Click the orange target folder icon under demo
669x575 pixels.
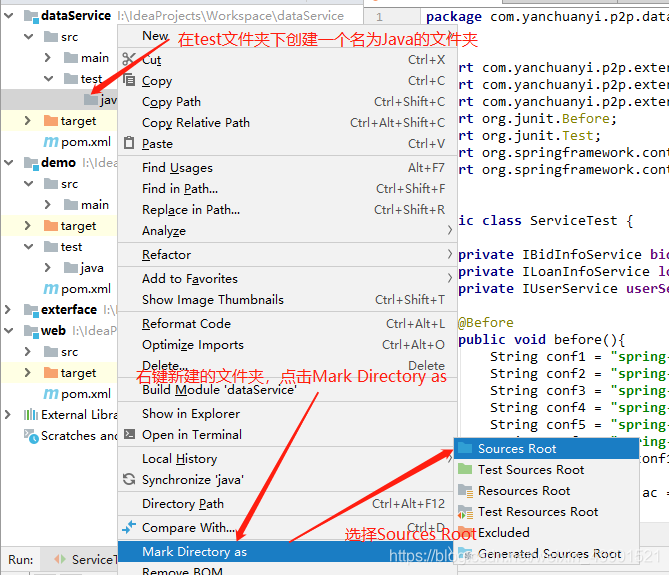pyautogui.click(x=51, y=226)
